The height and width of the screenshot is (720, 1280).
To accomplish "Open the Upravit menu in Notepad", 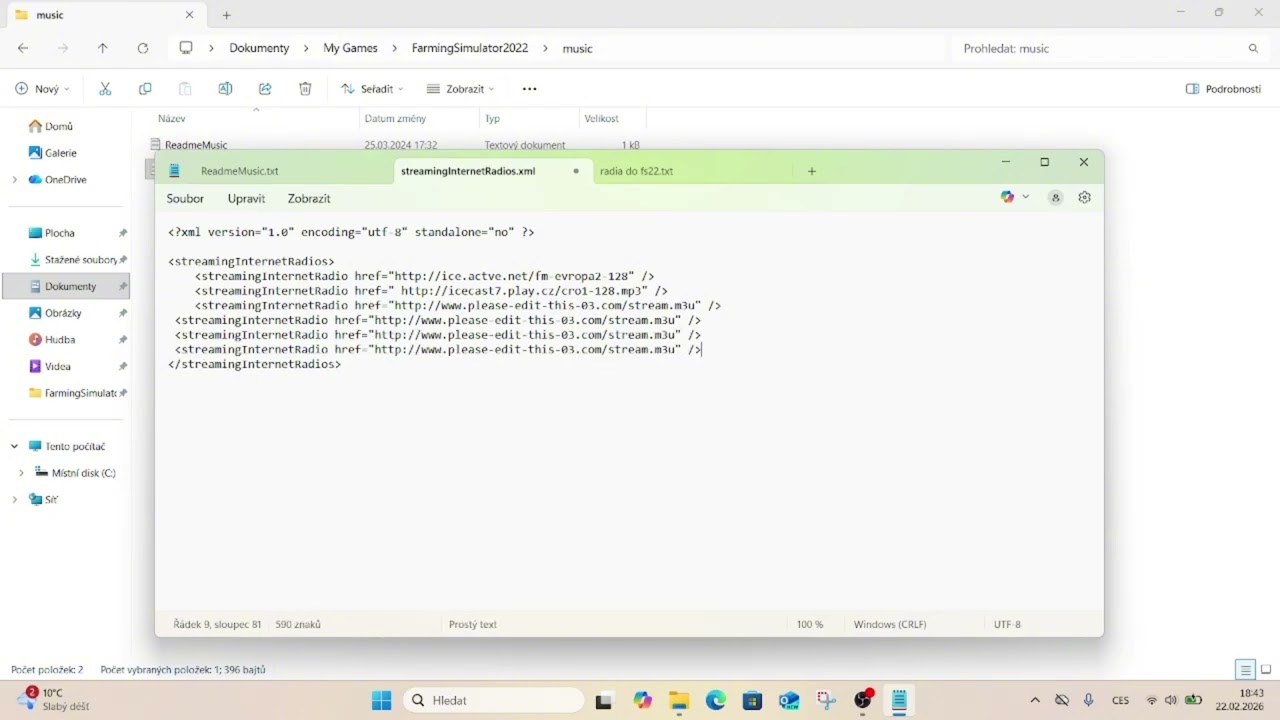I will tap(246, 199).
